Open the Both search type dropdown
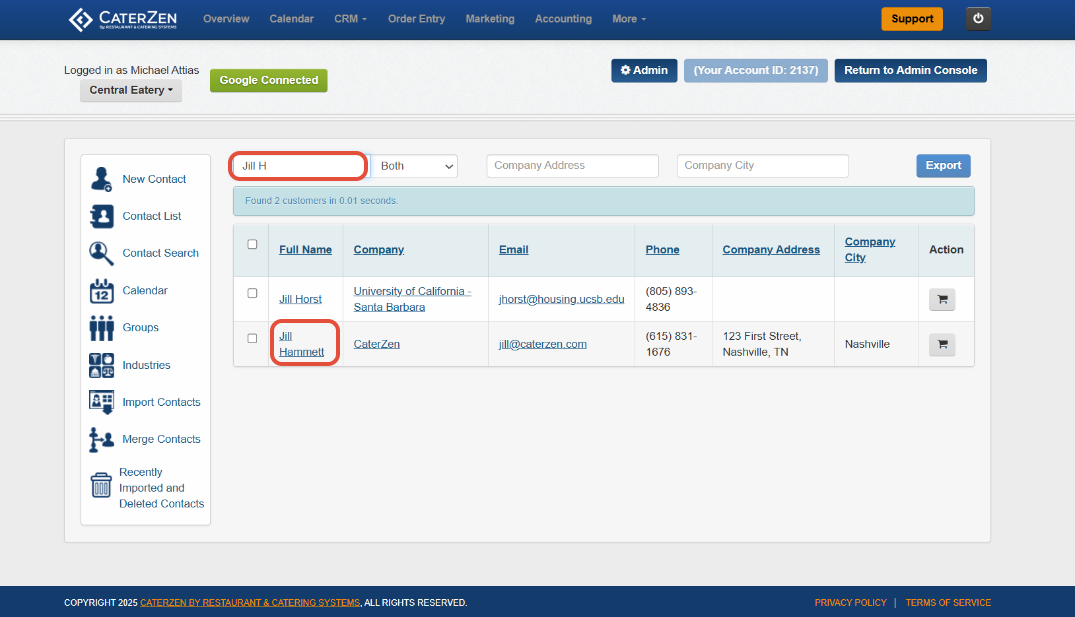Screen dimensions: 1075x617 pyautogui.click(x=415, y=166)
